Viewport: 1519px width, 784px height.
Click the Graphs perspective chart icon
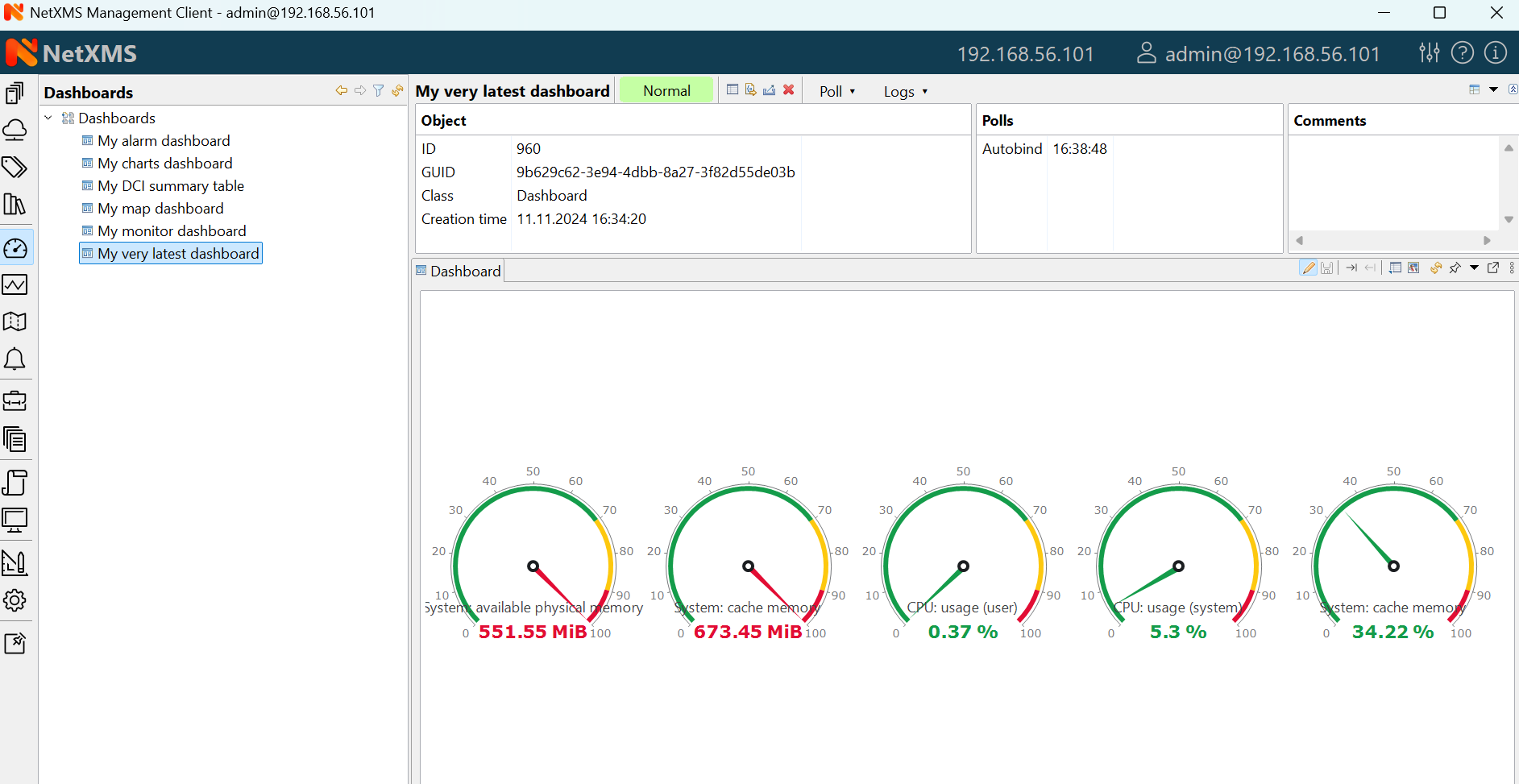15,284
